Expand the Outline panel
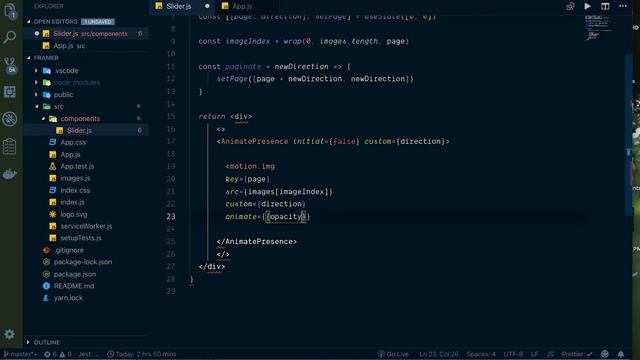Viewport: 640px width, 360px height. [x=47, y=342]
